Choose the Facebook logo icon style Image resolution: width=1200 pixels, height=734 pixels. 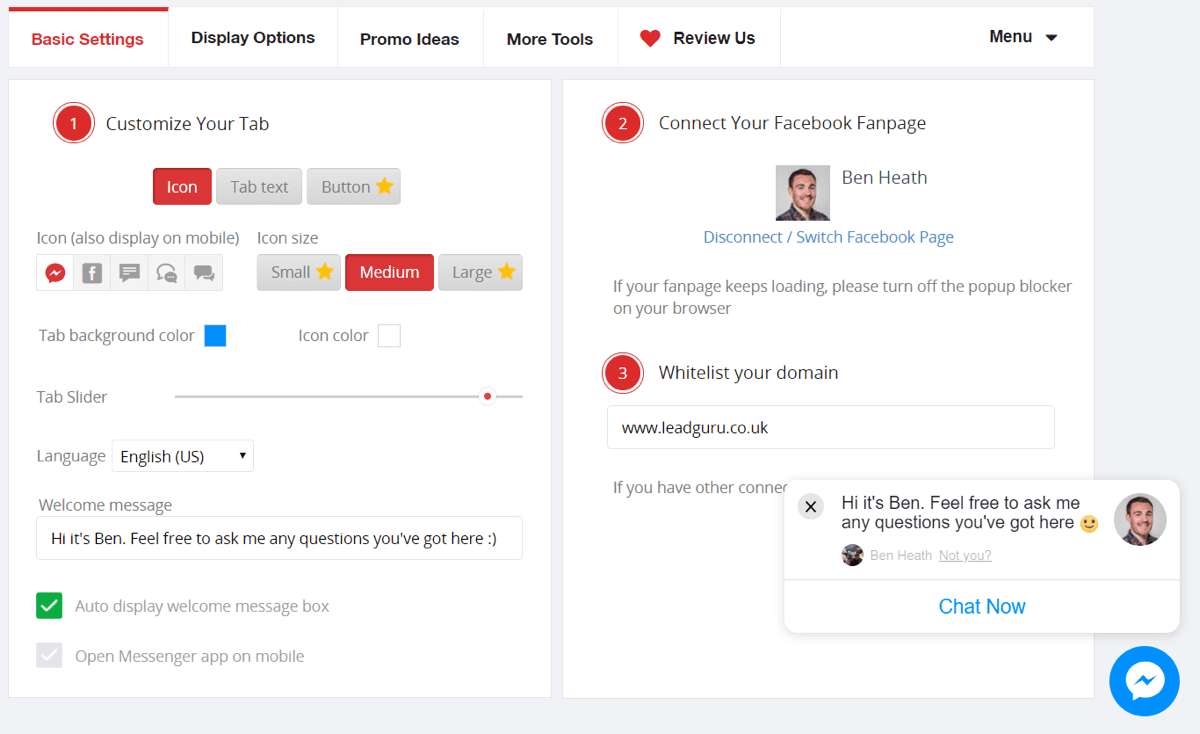(x=91, y=272)
